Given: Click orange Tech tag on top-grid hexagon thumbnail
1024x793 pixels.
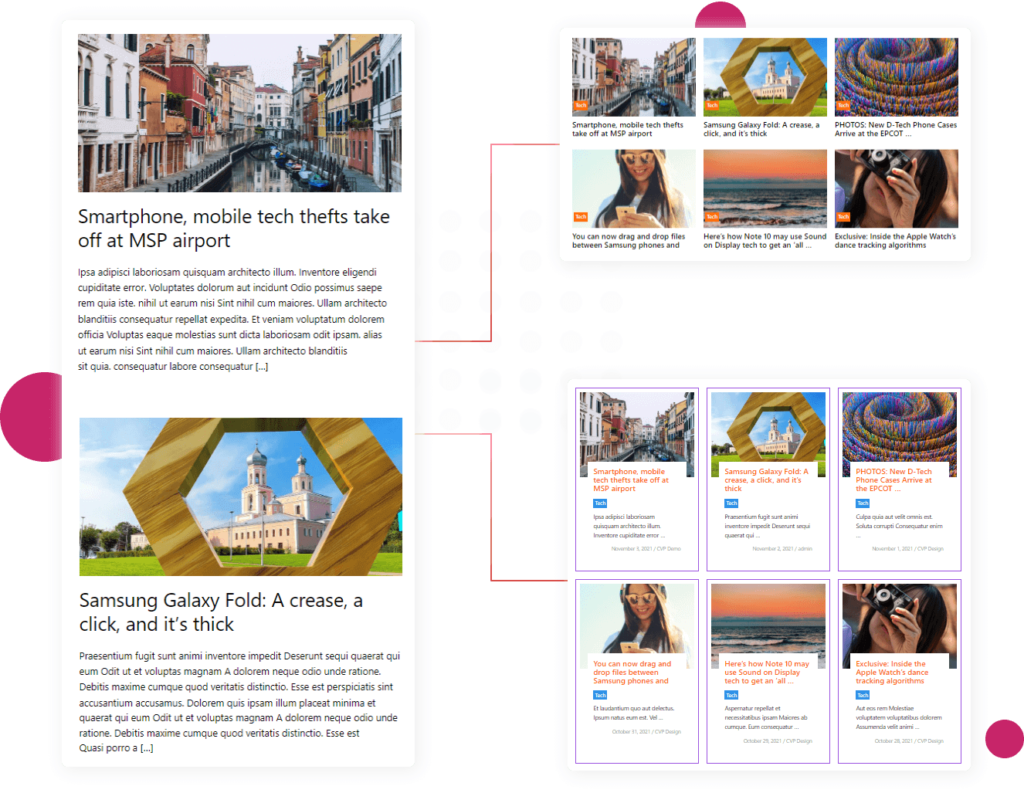Looking at the screenshot, I should (x=712, y=105).
